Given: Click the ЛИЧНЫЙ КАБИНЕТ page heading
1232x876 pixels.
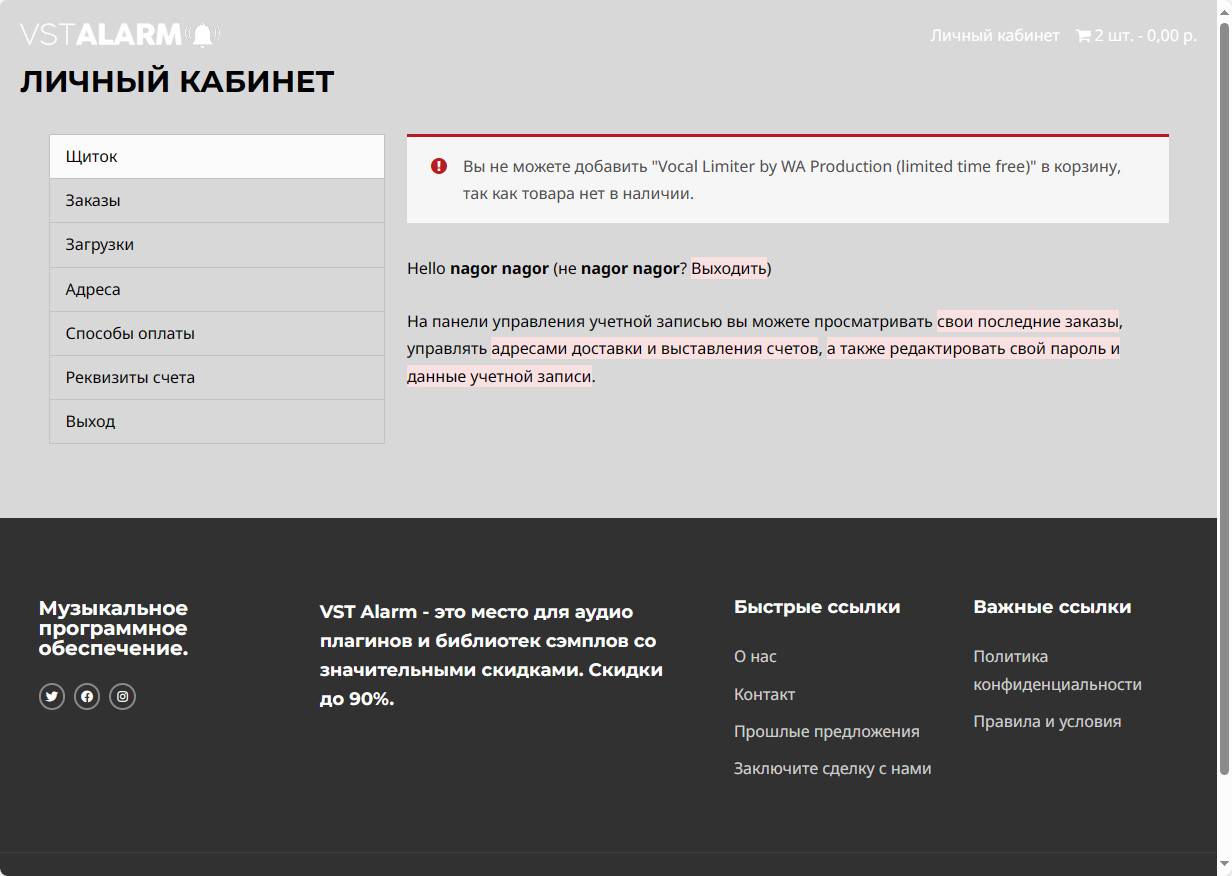Looking at the screenshot, I should 177,82.
